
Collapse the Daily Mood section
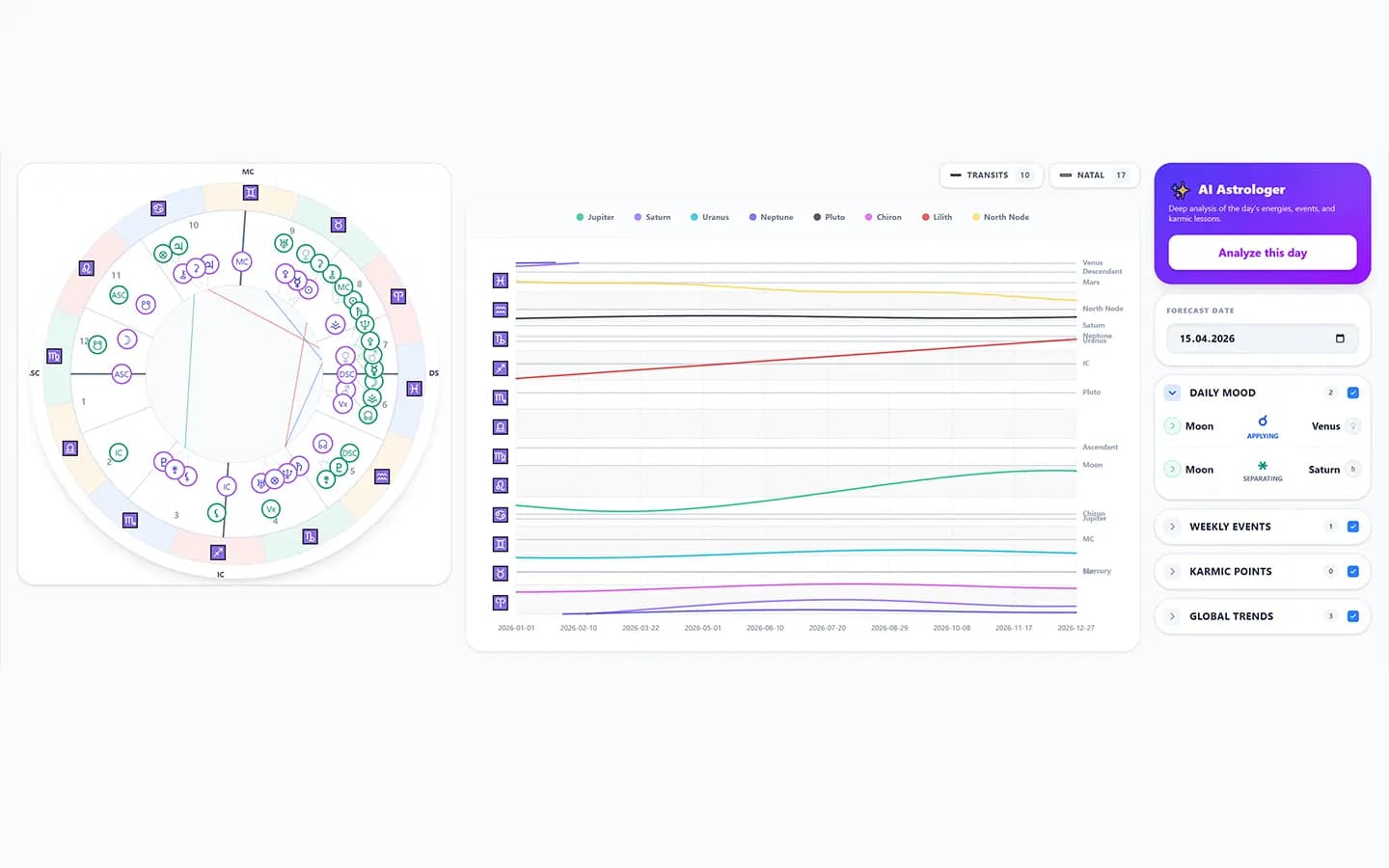click(1172, 393)
